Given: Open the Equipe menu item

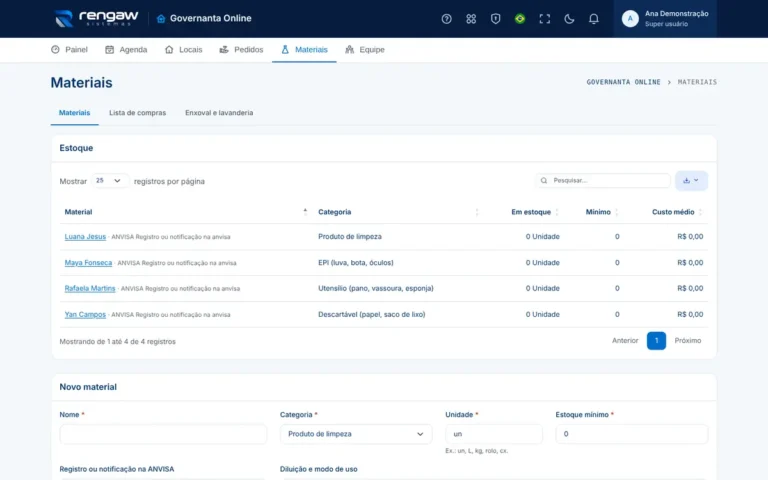Looking at the screenshot, I should [x=365, y=49].
